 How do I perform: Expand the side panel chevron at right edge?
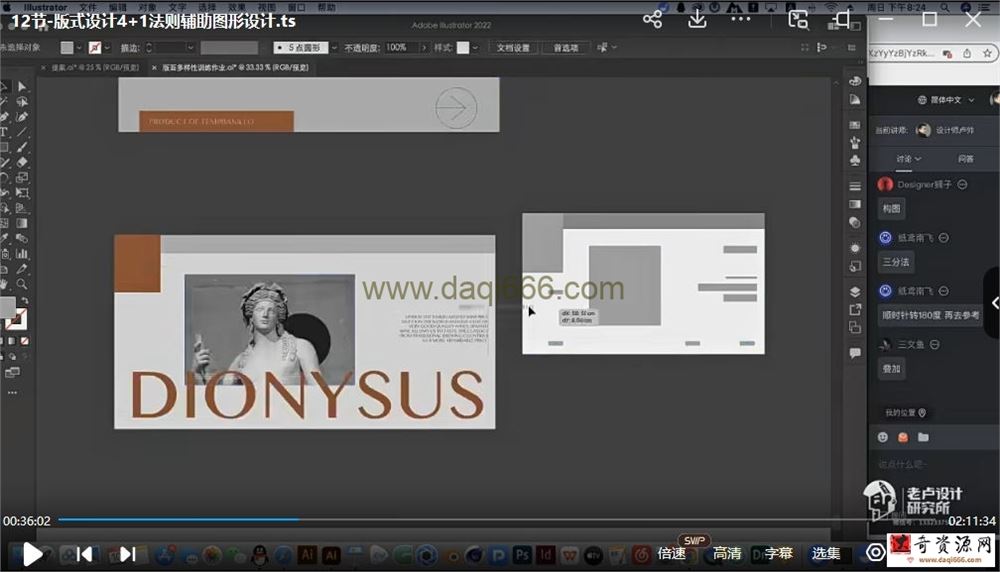pyautogui.click(x=995, y=303)
